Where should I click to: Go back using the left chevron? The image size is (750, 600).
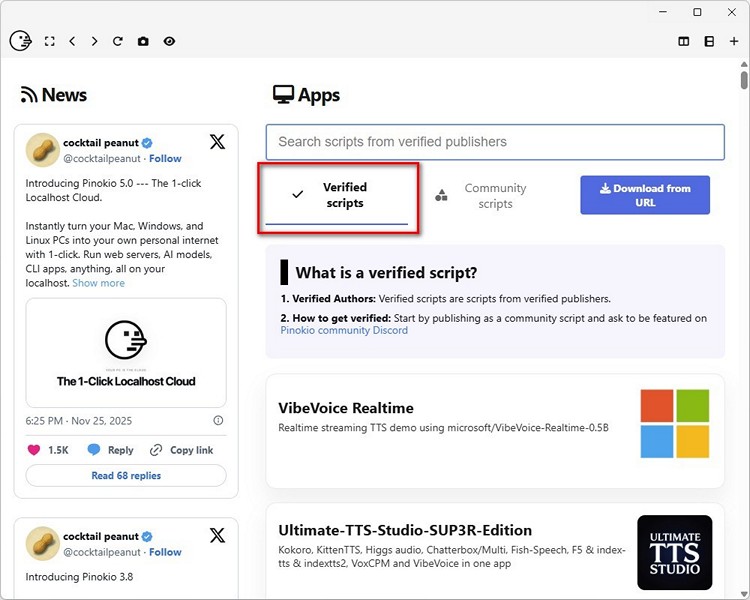tap(72, 42)
